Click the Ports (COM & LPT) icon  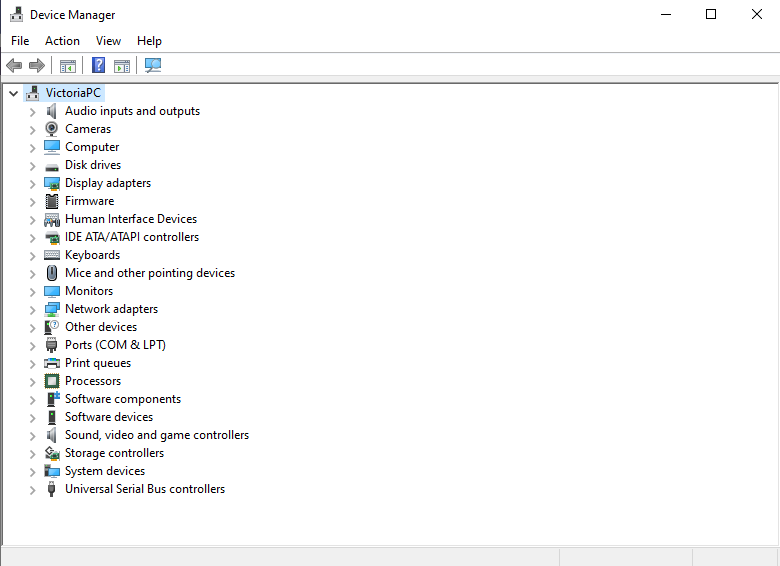(x=51, y=345)
